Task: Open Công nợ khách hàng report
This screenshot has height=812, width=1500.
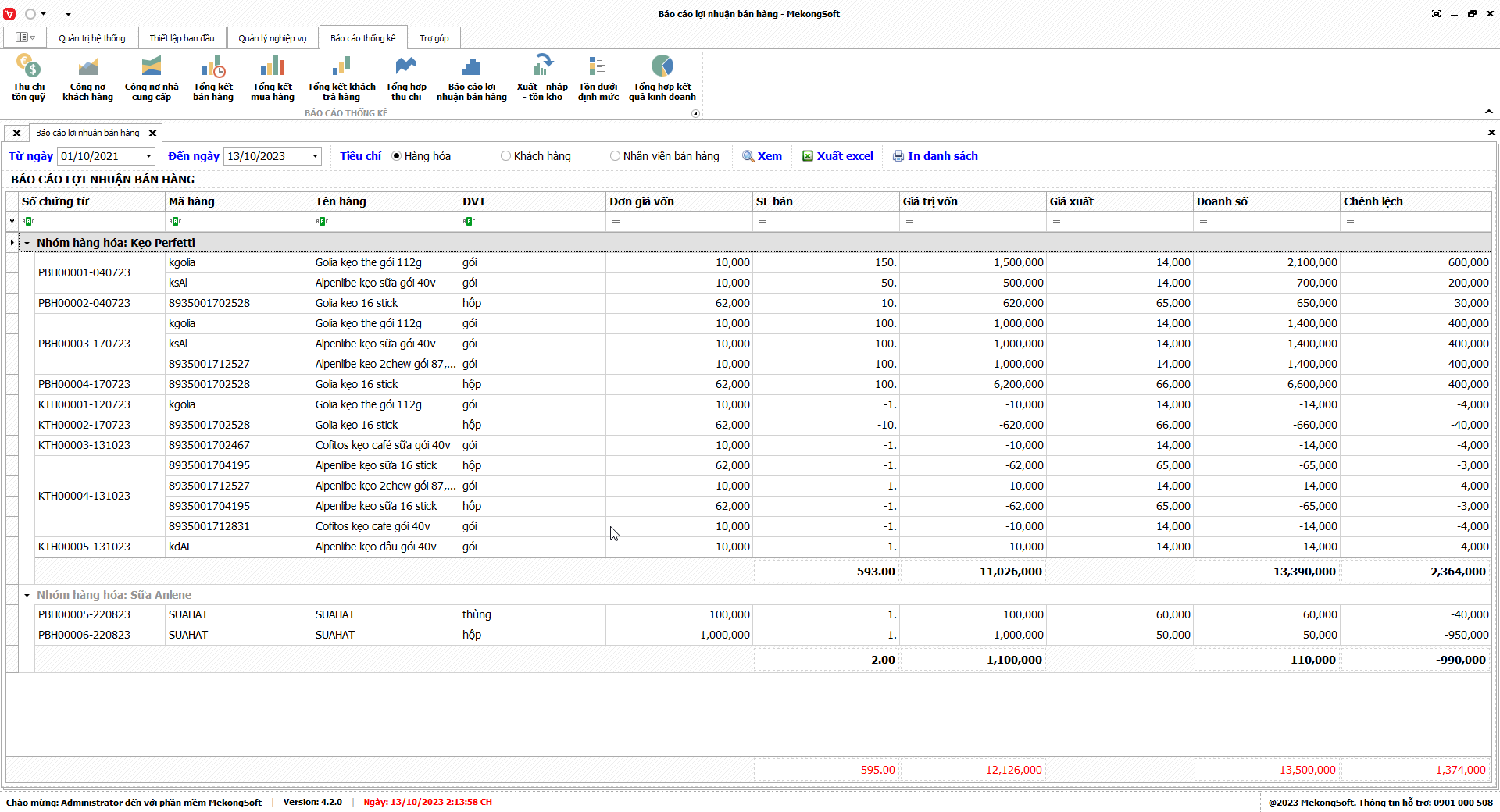Action: pyautogui.click(x=87, y=77)
